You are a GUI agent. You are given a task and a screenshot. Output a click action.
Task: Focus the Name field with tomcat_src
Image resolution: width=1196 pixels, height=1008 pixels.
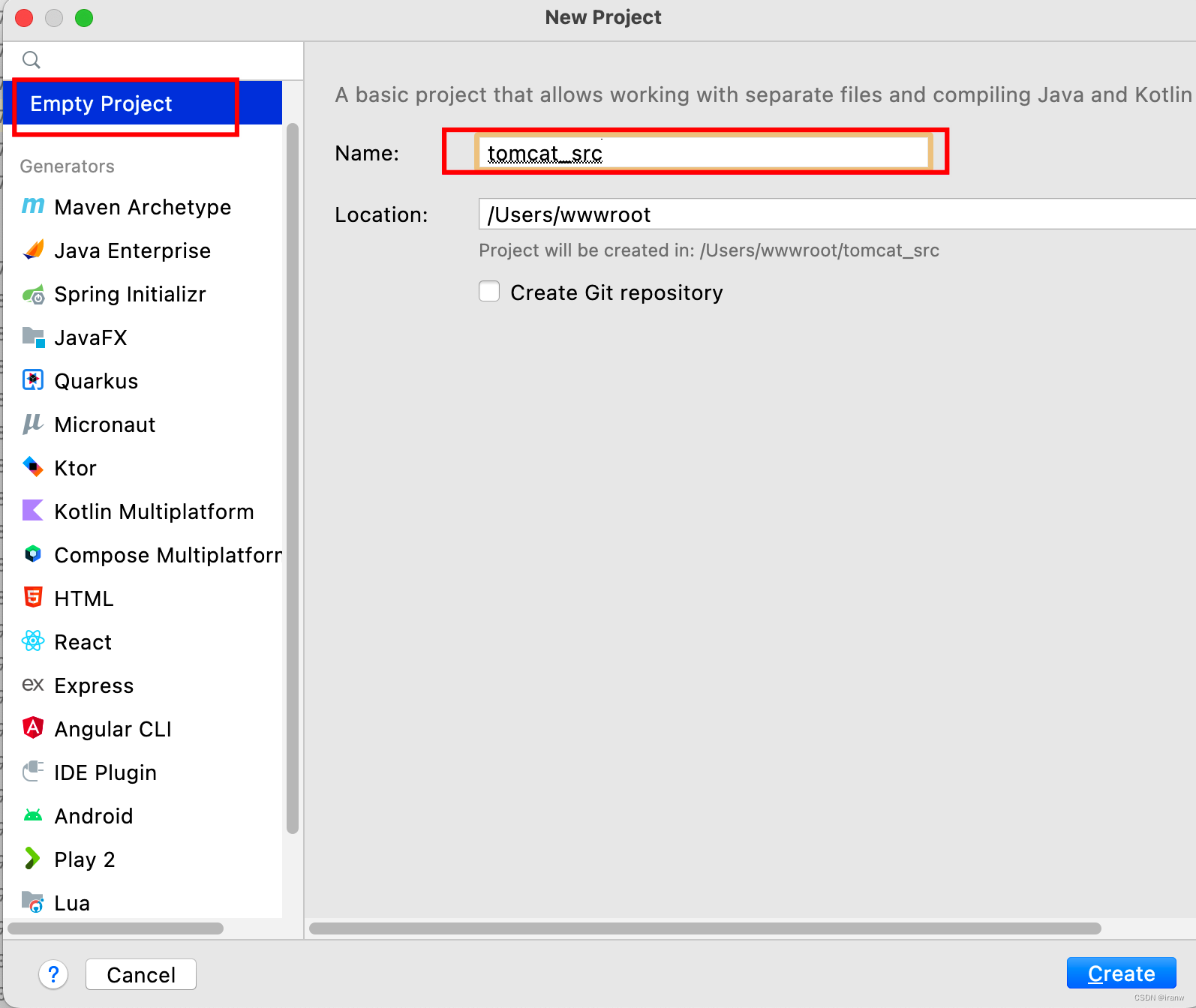[x=704, y=152]
